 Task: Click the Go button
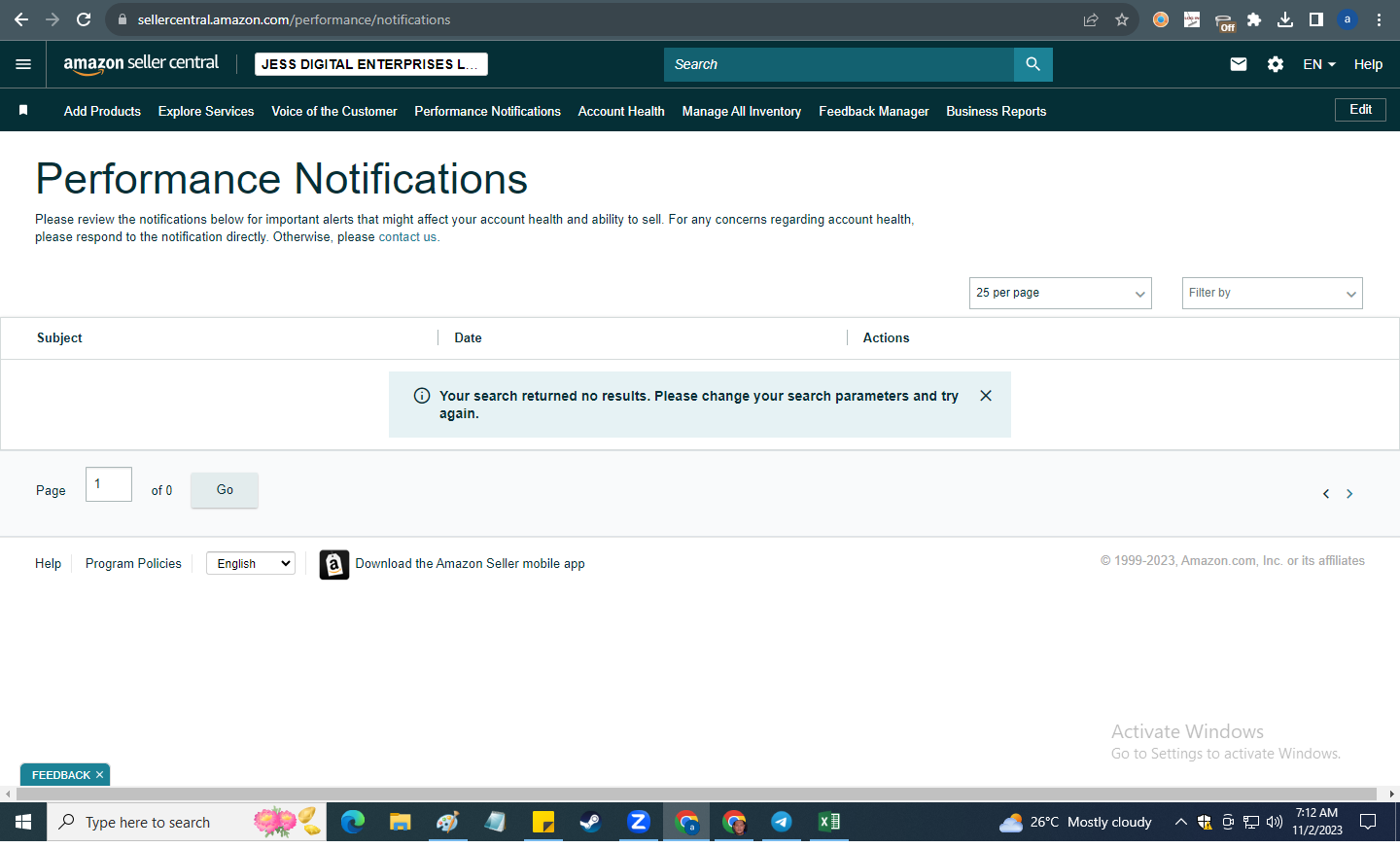[x=225, y=490]
